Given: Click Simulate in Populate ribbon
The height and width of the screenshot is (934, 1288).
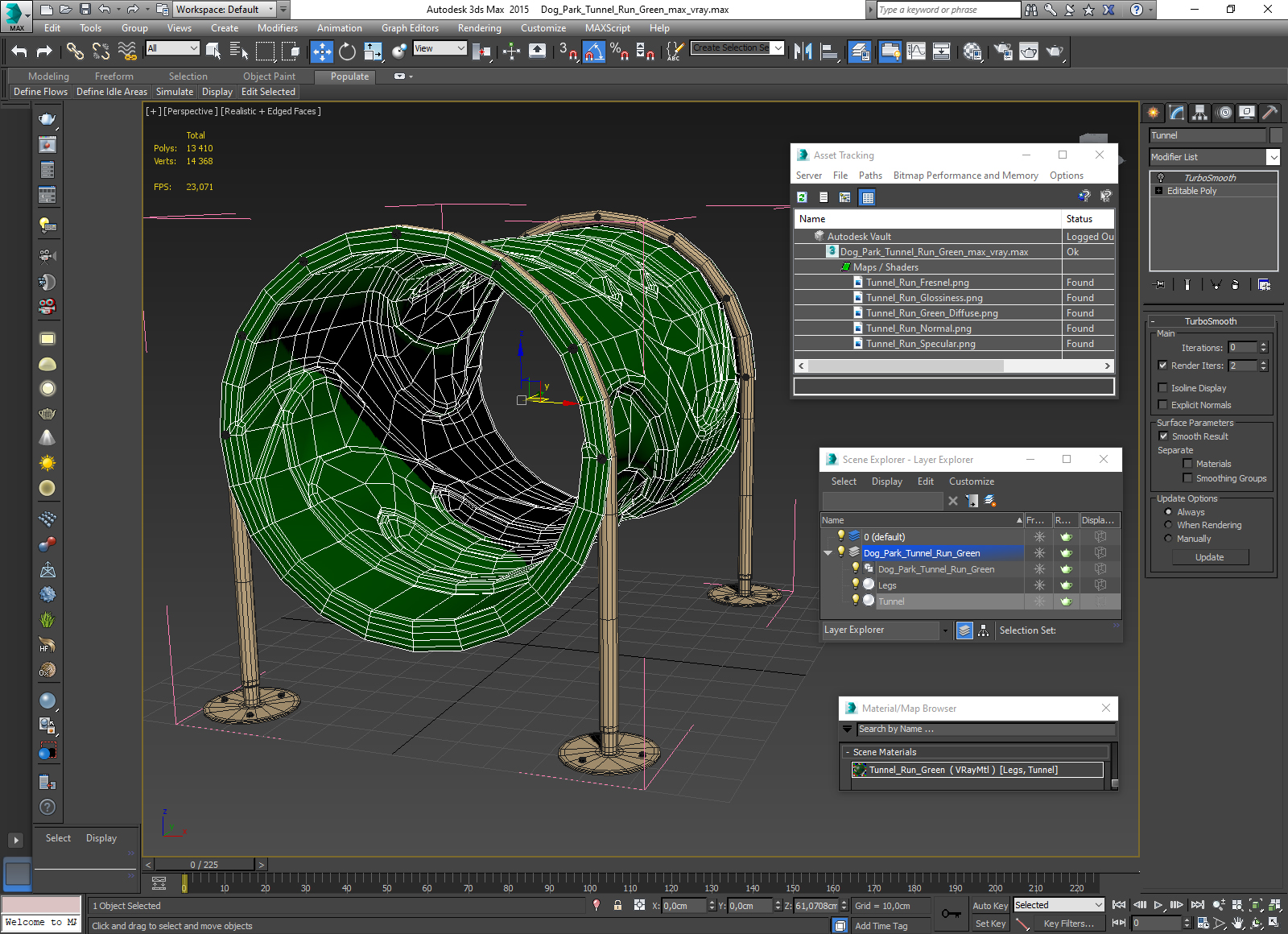Looking at the screenshot, I should pos(175,92).
